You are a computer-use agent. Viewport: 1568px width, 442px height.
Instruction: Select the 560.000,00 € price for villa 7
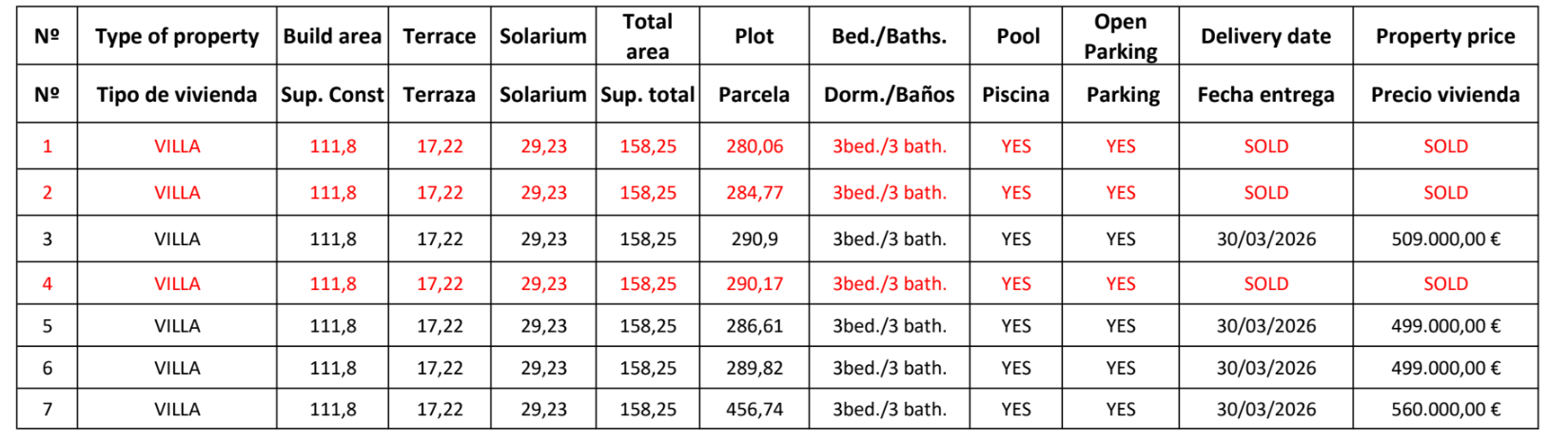coord(1445,410)
